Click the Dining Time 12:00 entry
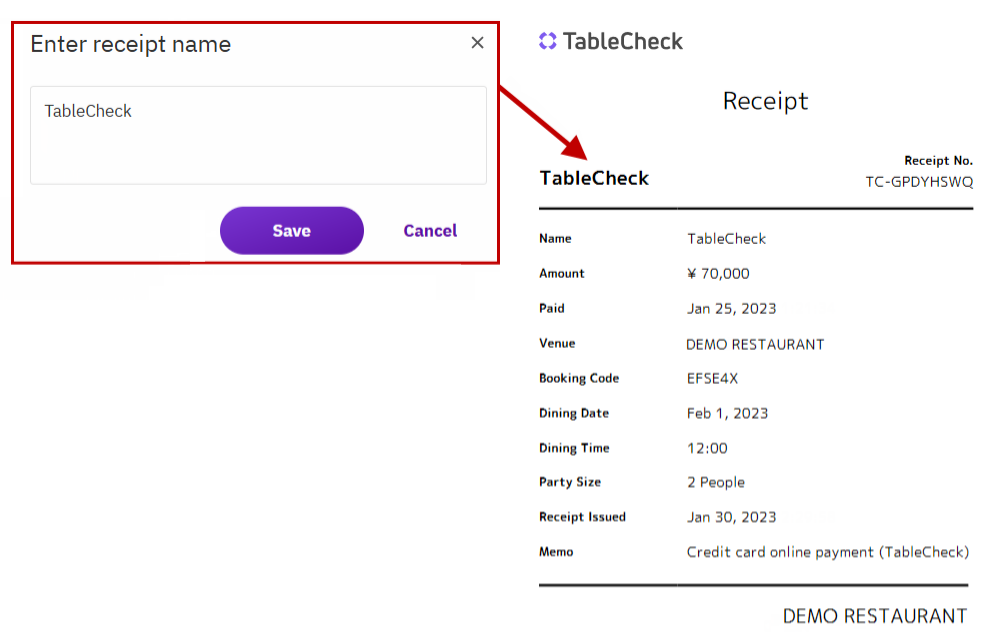Screen dimensions: 989x643 tap(708, 448)
